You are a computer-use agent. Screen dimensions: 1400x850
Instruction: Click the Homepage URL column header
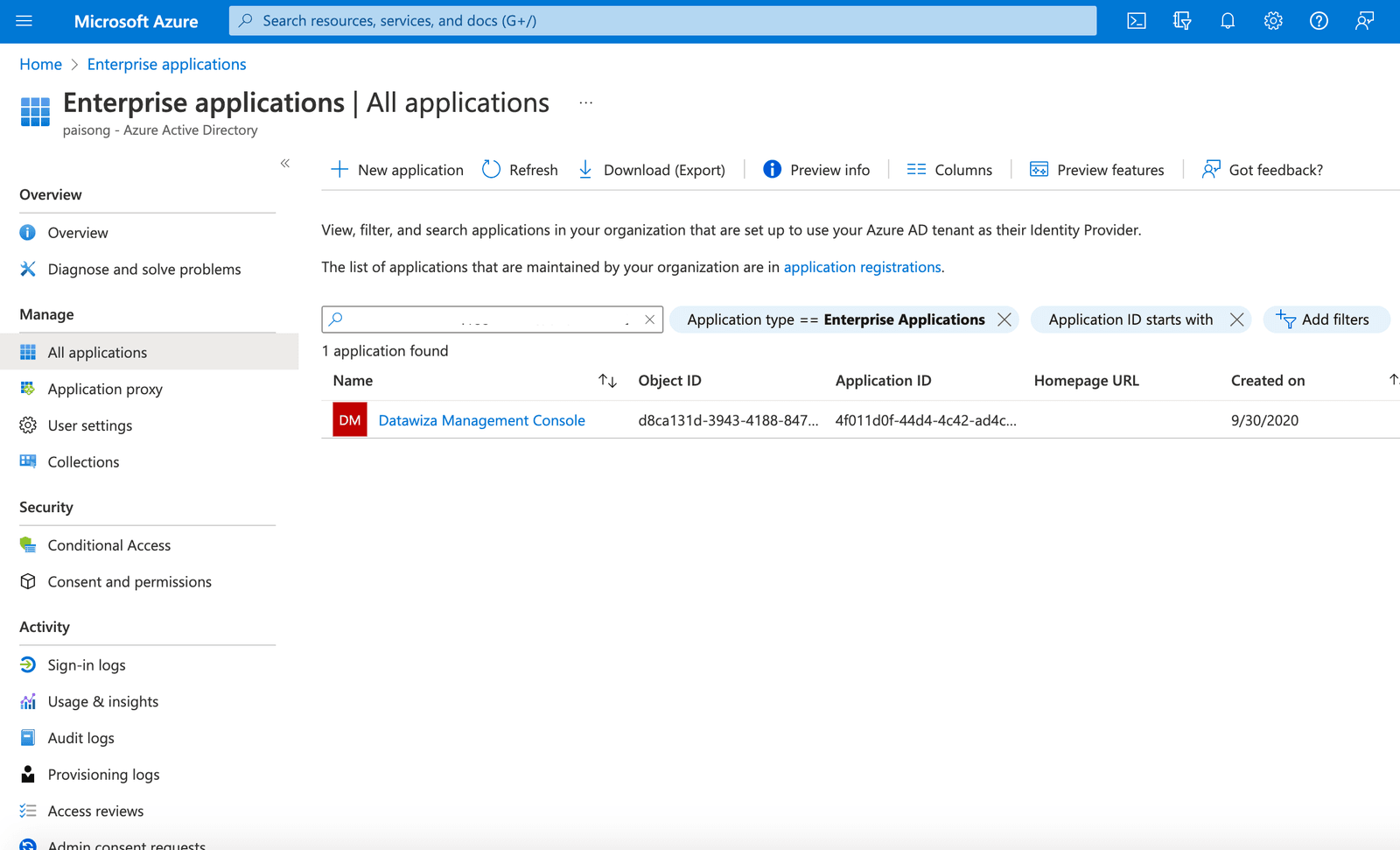pos(1086,381)
